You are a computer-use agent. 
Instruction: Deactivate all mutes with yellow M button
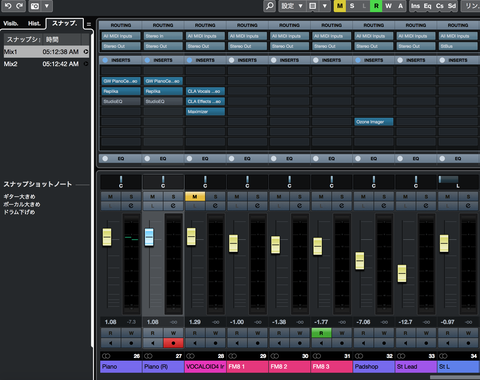pos(340,6)
